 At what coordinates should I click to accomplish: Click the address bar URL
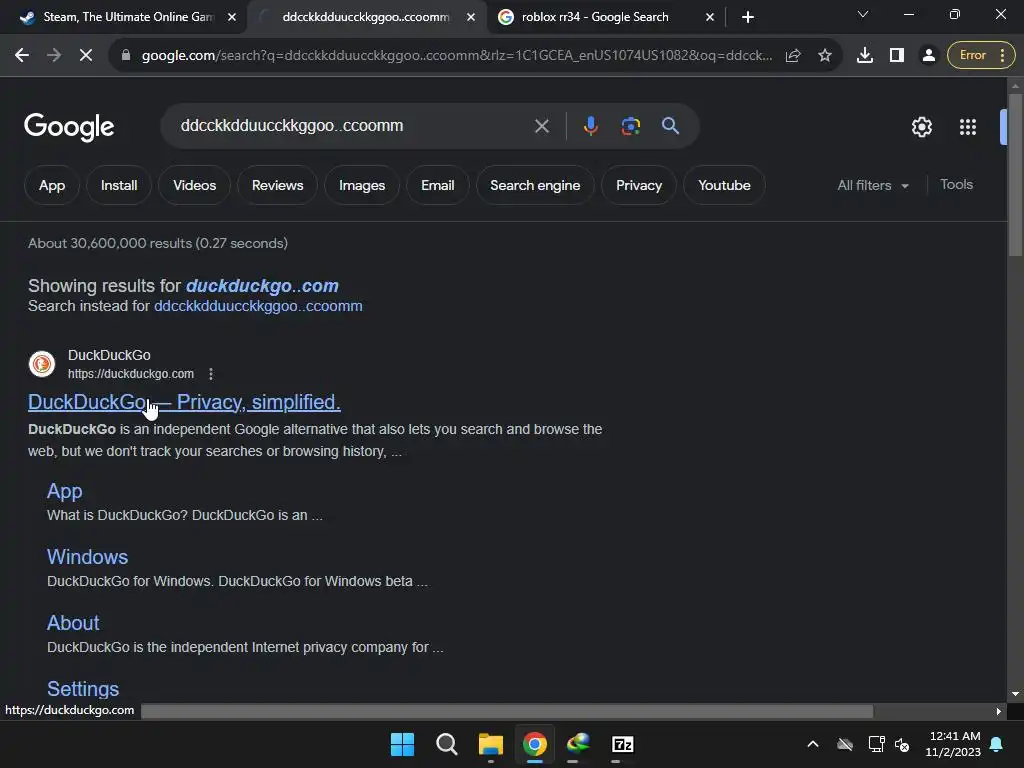[457, 56]
